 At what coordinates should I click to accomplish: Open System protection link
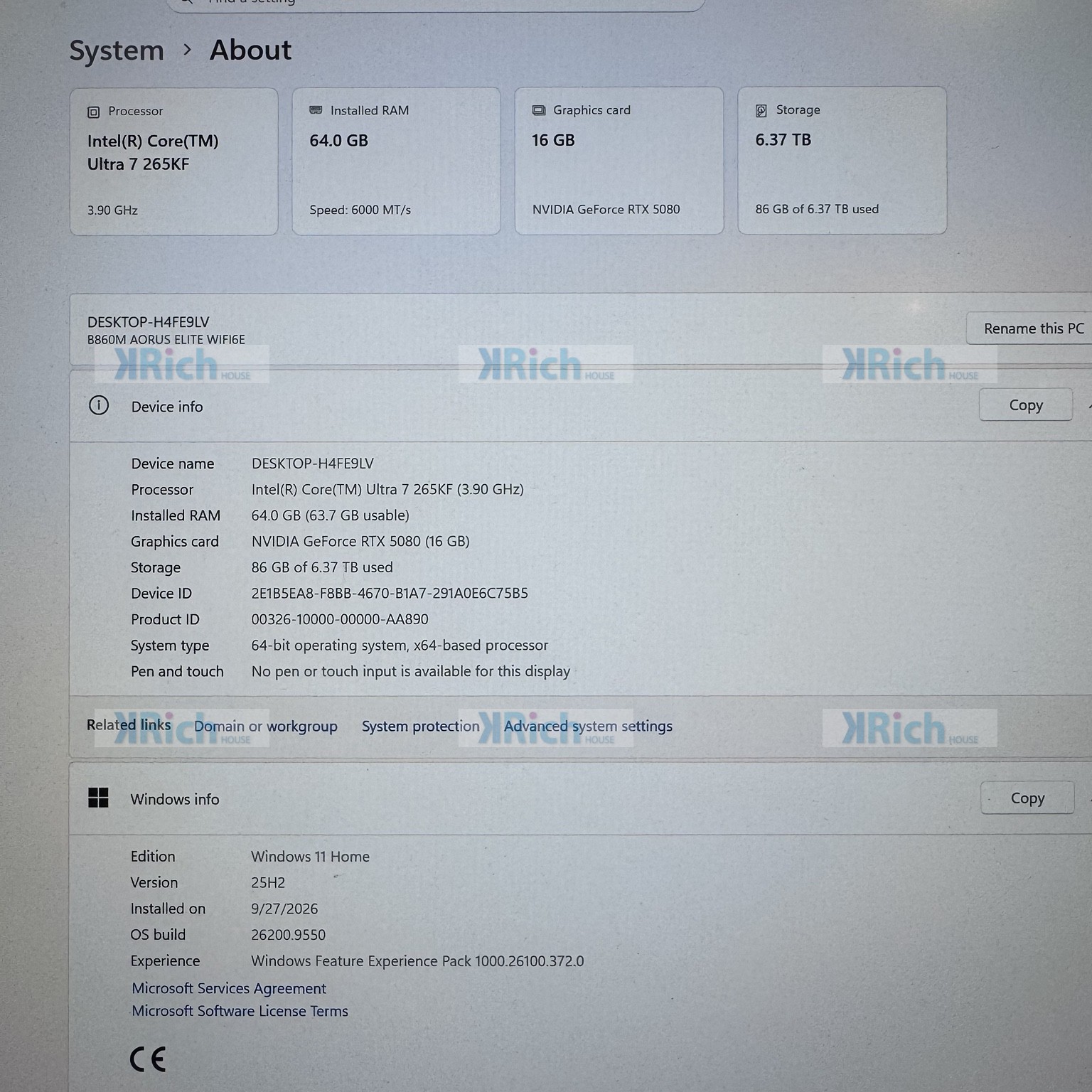click(421, 726)
